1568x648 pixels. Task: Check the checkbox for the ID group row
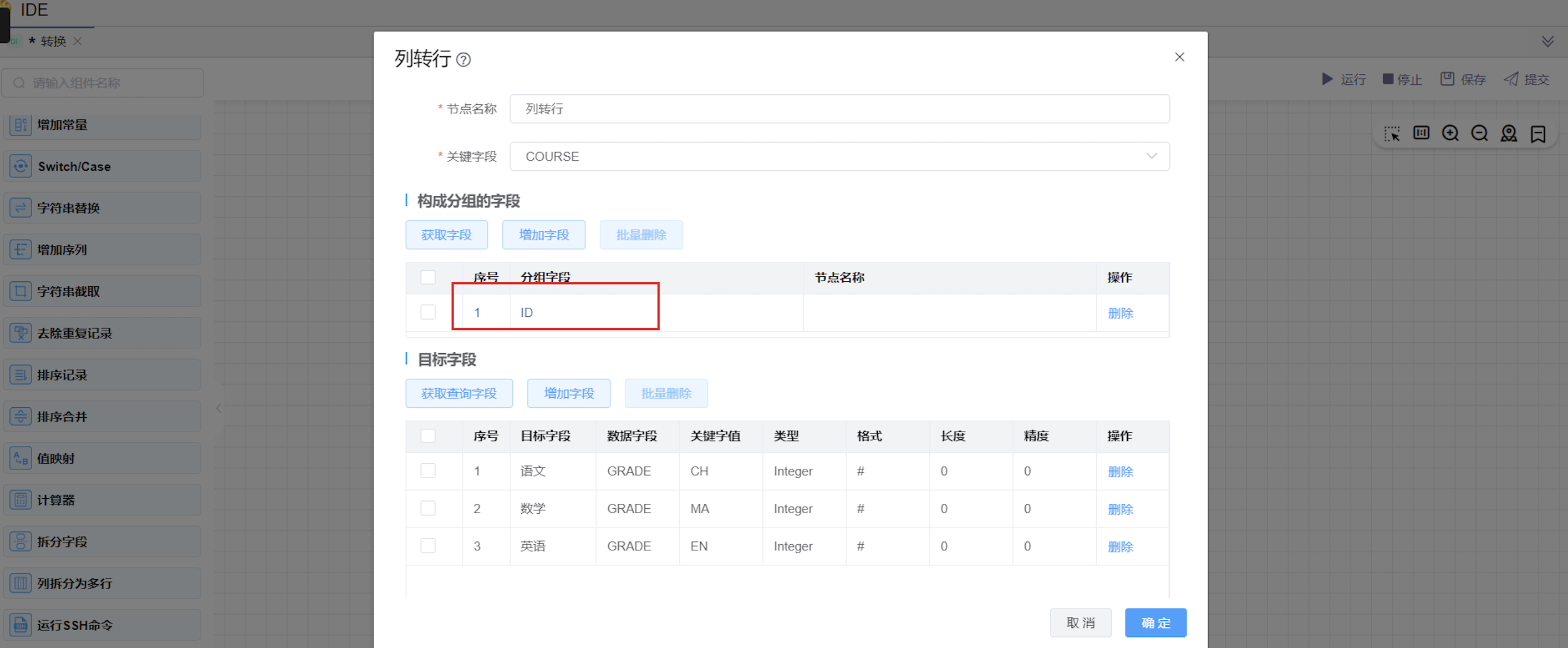[428, 312]
